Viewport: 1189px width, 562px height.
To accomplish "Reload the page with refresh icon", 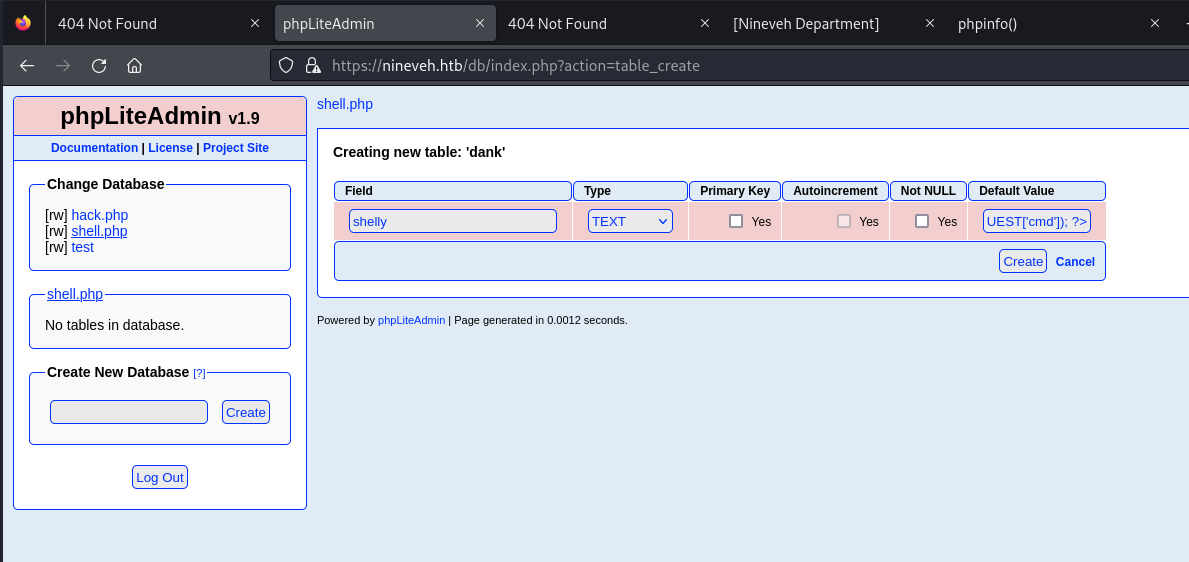I will click(99, 66).
